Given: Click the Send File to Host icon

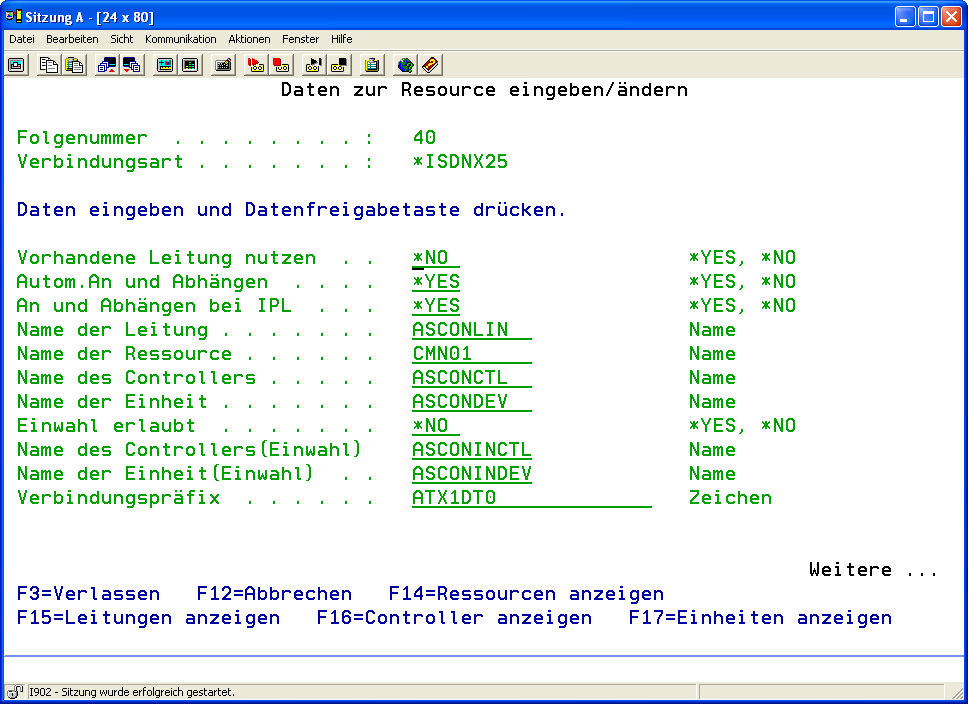Looking at the screenshot, I should [x=106, y=65].
